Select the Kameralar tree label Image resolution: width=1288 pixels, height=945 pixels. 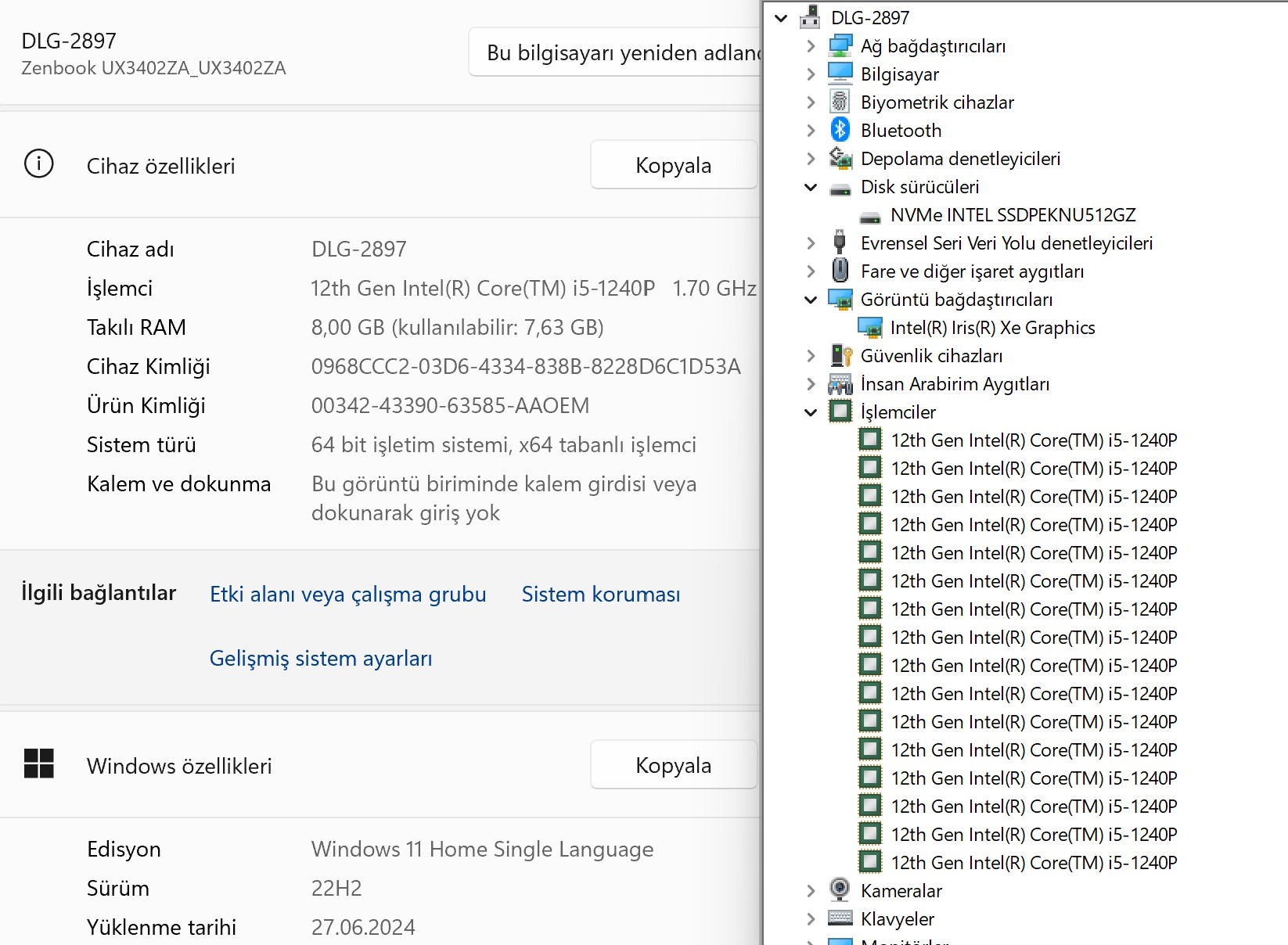pos(901,891)
